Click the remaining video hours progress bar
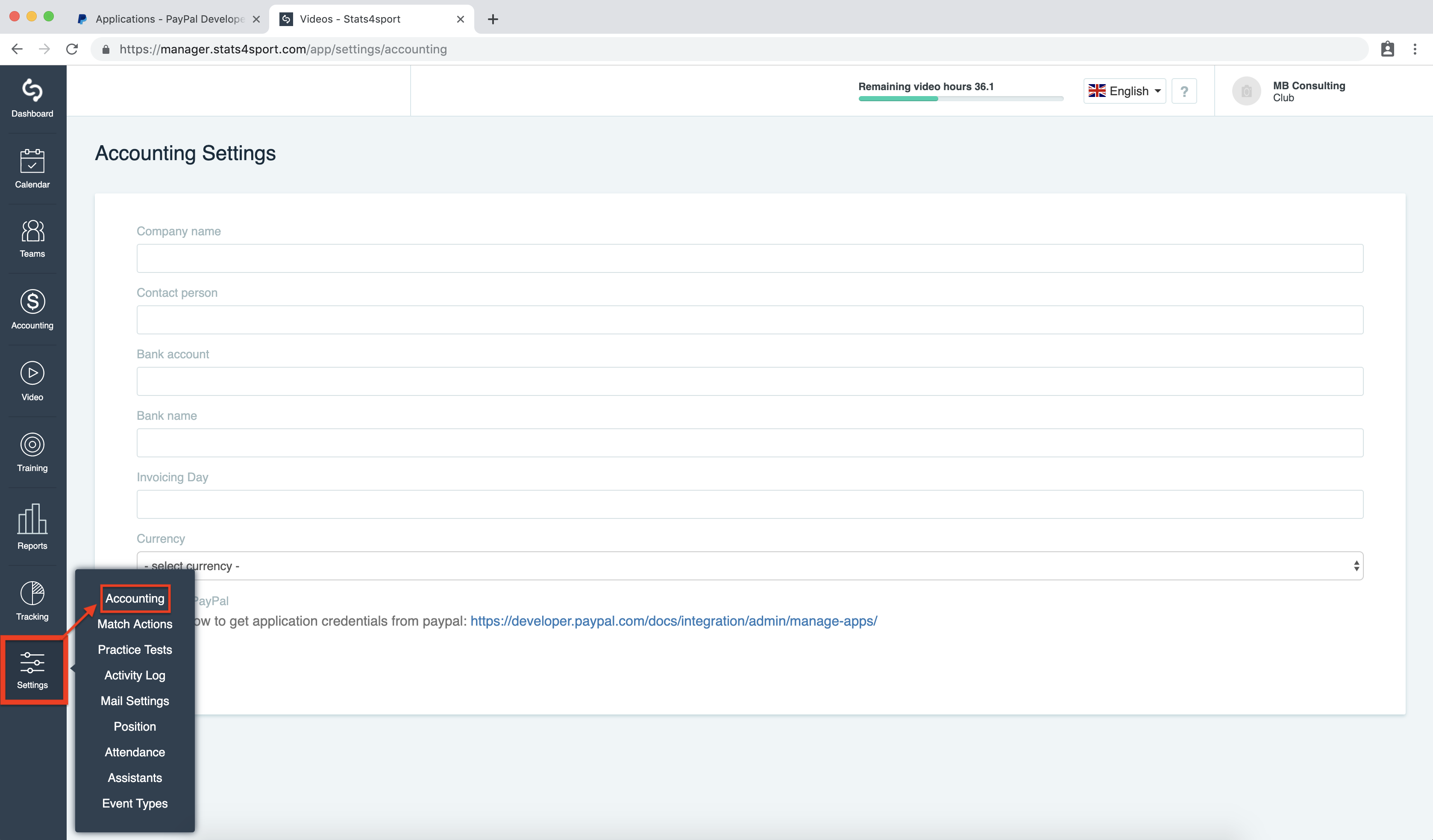 [960, 99]
